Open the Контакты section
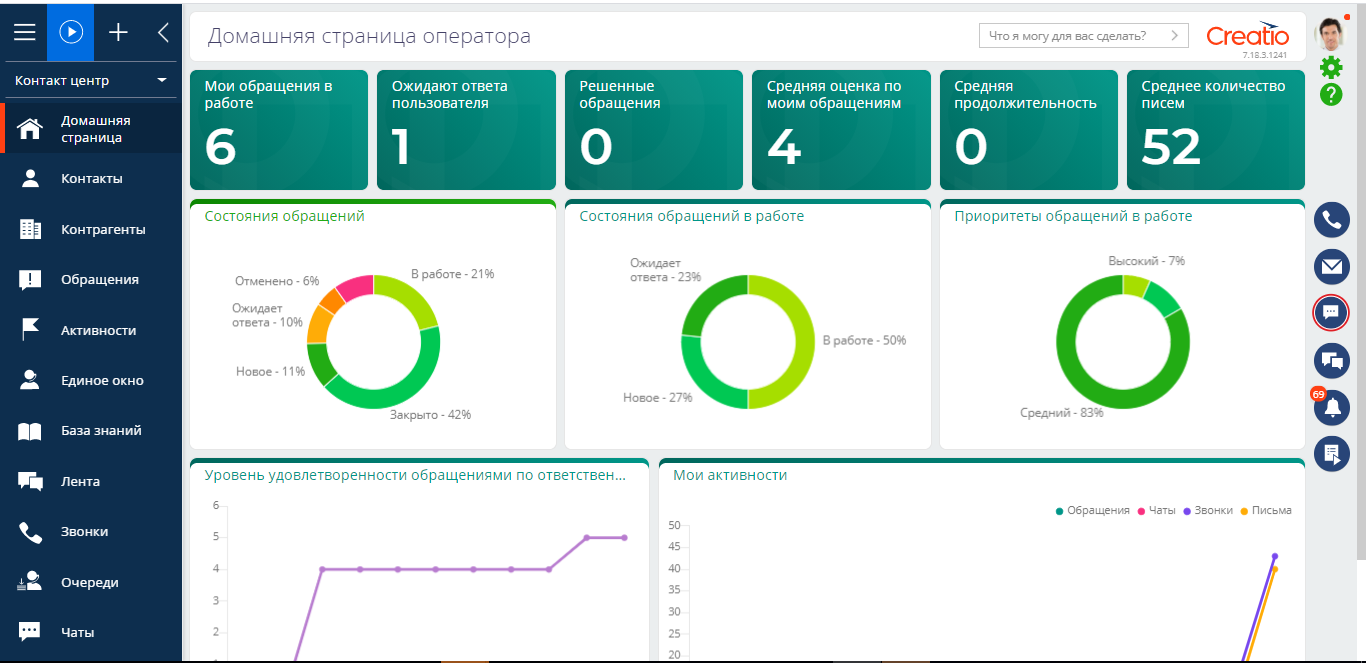This screenshot has width=1366, height=663. 91,179
